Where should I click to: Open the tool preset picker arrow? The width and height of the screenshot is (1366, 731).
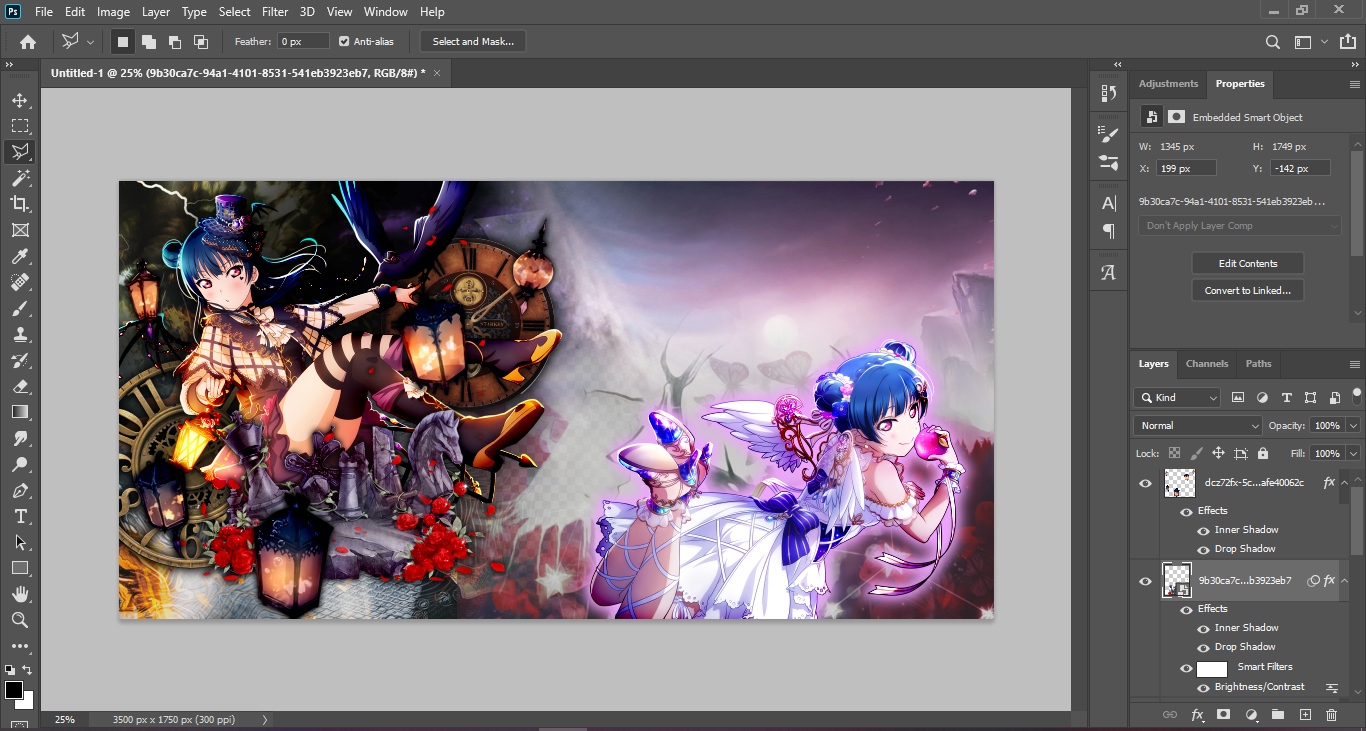click(90, 42)
